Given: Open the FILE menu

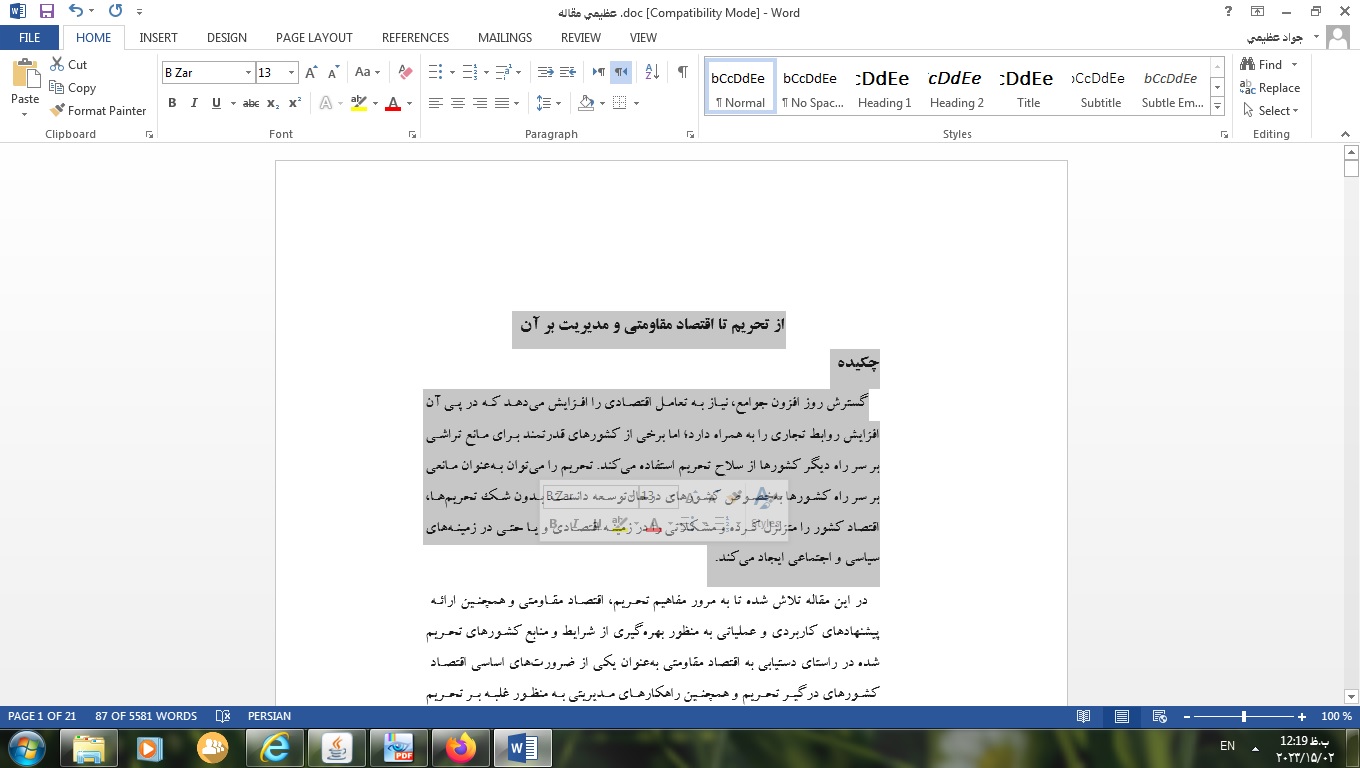Looking at the screenshot, I should 30,37.
